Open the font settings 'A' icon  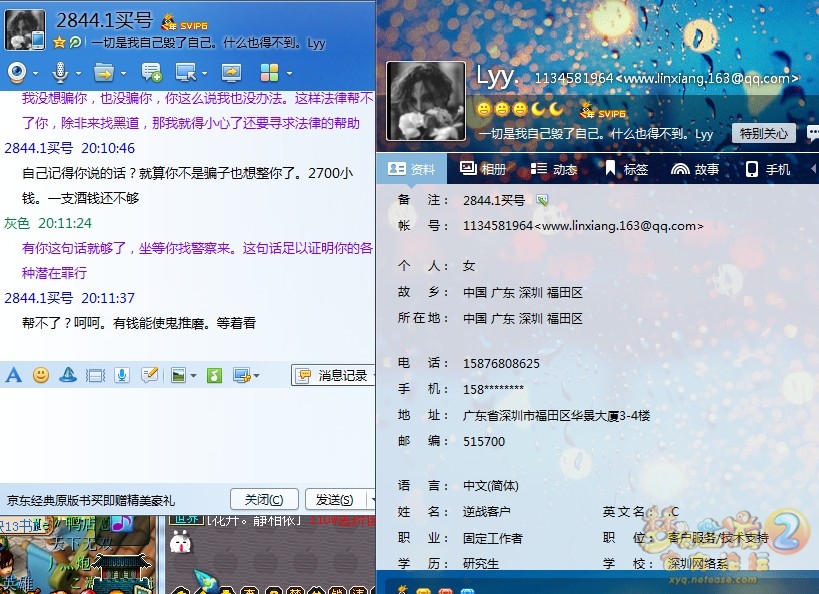coord(14,375)
